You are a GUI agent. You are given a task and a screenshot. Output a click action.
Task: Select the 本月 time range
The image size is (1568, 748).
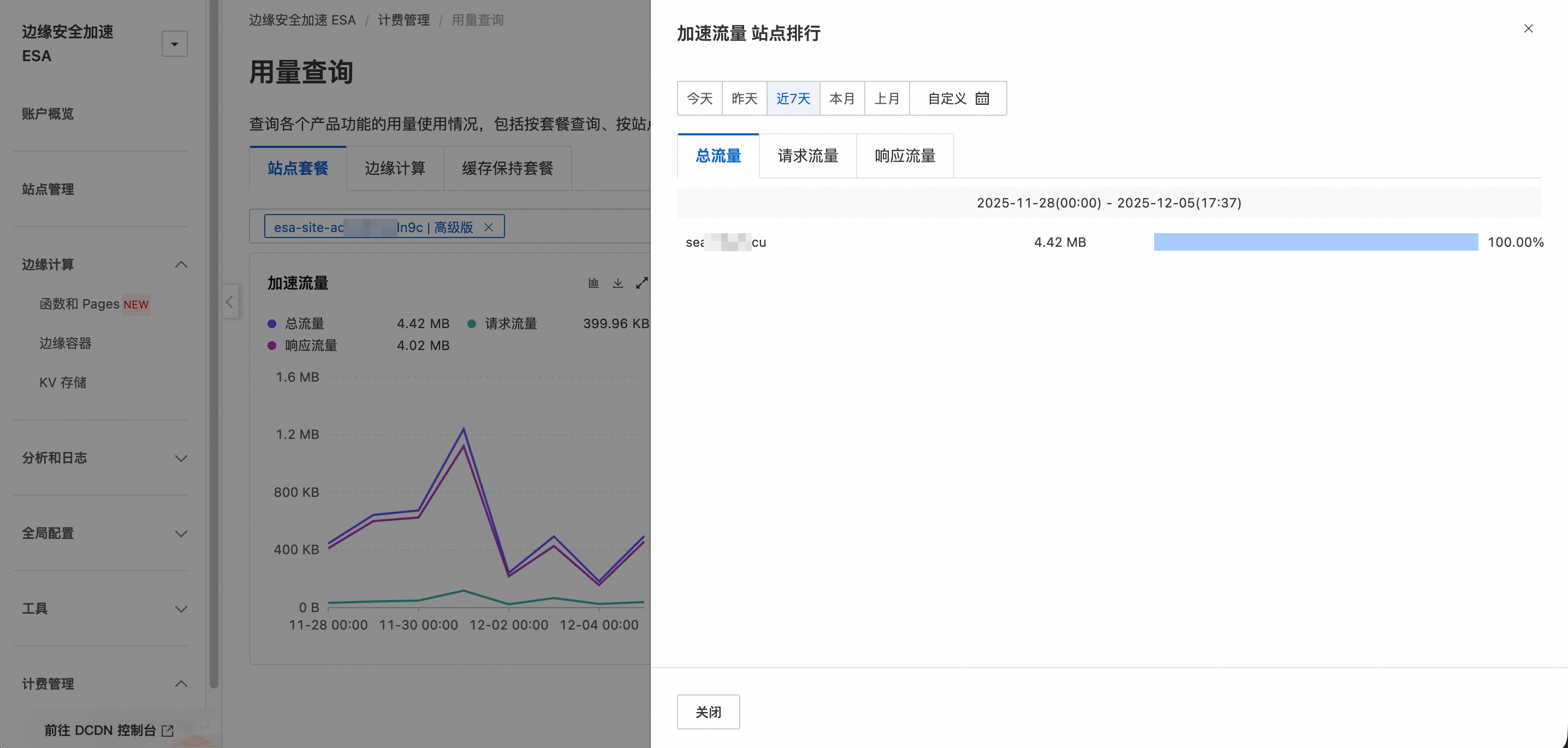click(x=842, y=99)
